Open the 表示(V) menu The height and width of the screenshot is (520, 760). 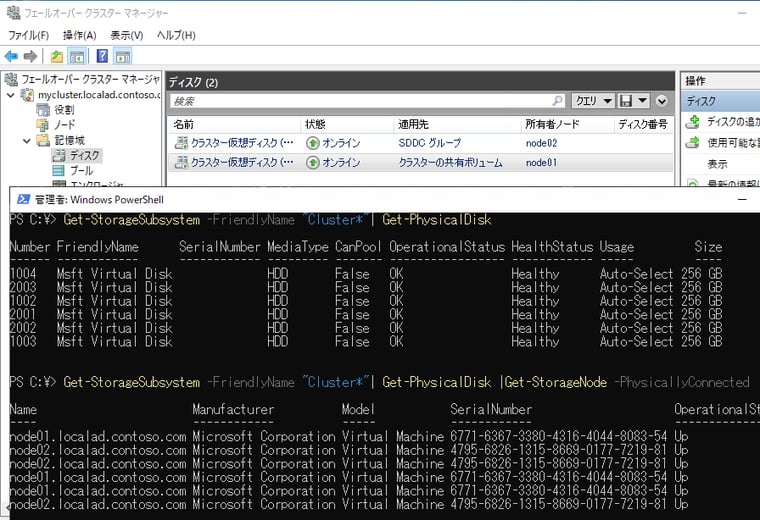point(127,35)
